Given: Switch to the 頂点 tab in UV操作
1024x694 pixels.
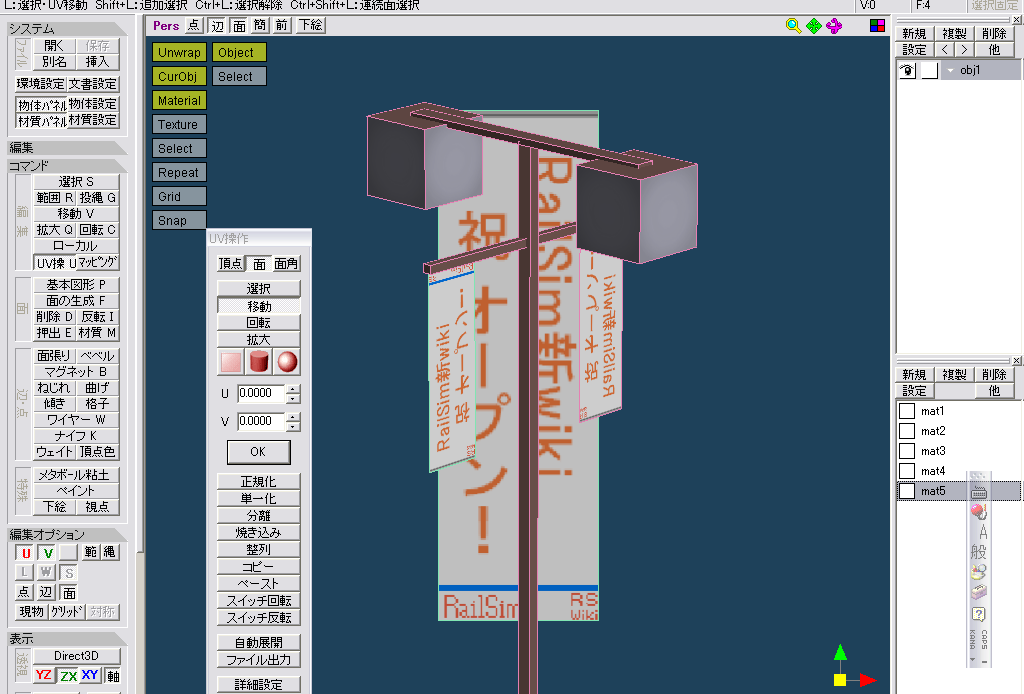Looking at the screenshot, I should tap(231, 264).
